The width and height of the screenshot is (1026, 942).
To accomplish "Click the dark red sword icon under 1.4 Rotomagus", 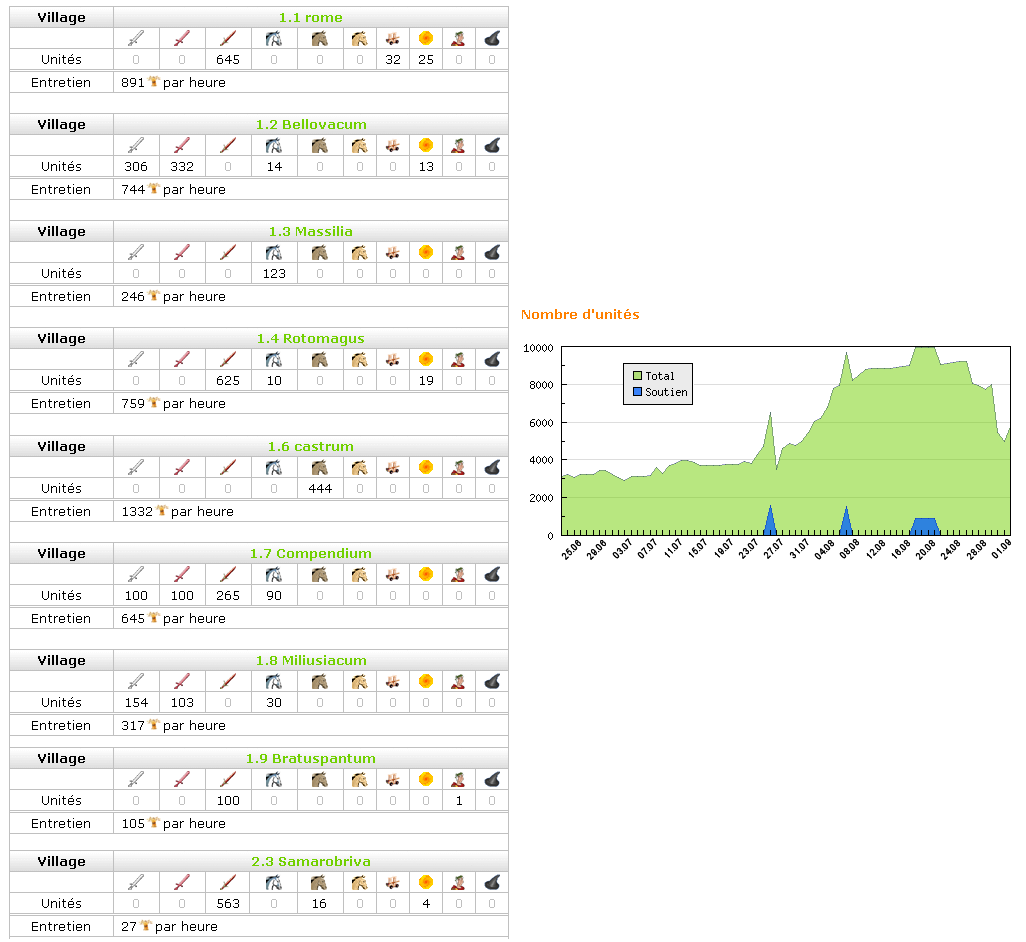I will coord(228,360).
